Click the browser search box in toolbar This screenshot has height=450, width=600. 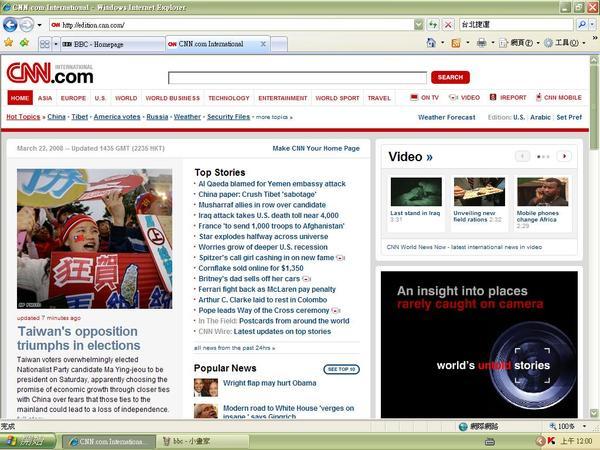[x=516, y=24]
